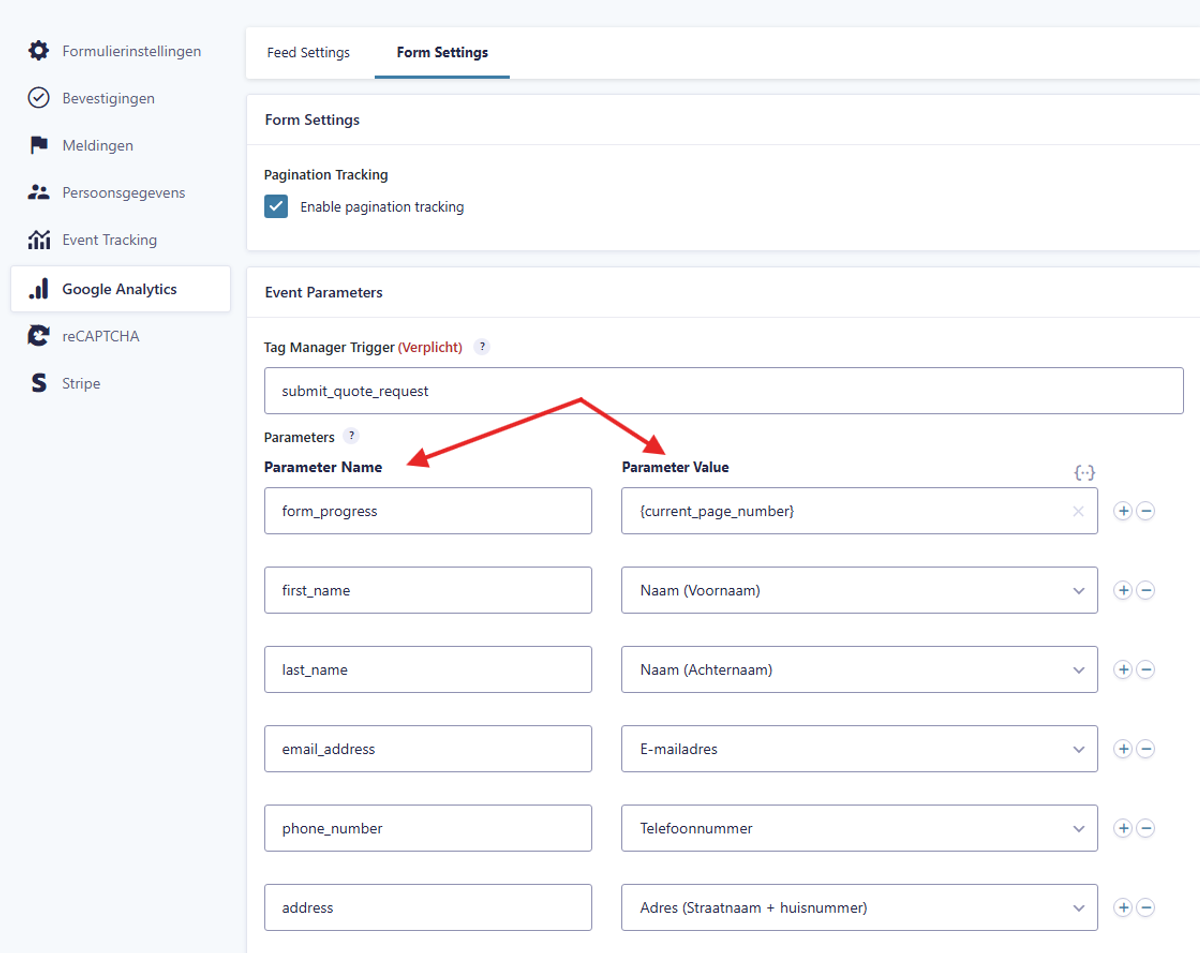Add a row after form_progress
The width and height of the screenshot is (1200, 953).
[x=1123, y=511]
